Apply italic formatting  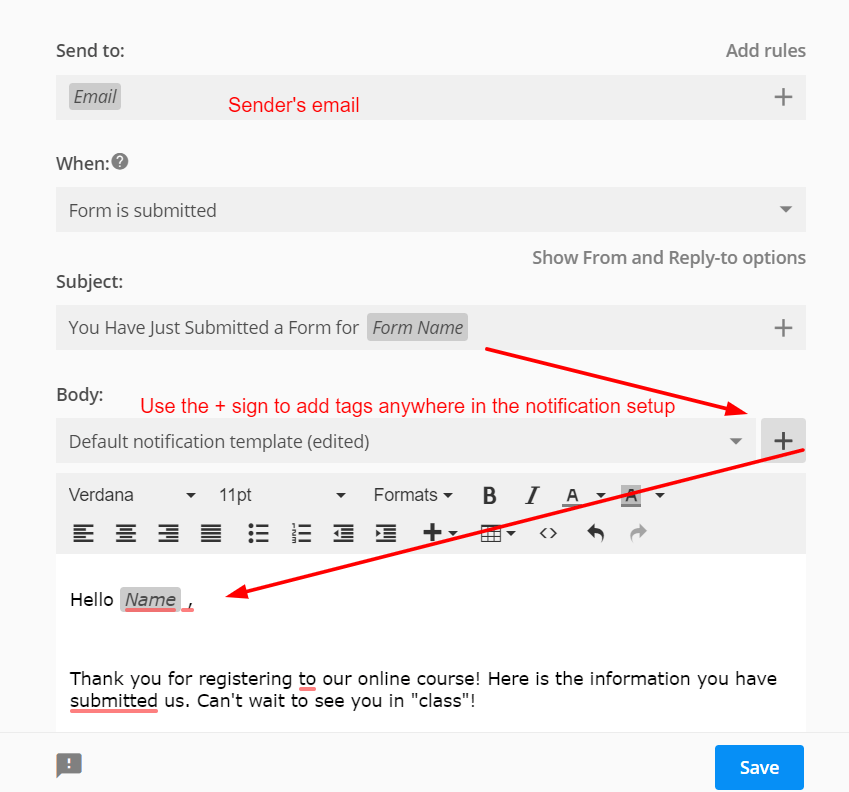tap(531, 495)
